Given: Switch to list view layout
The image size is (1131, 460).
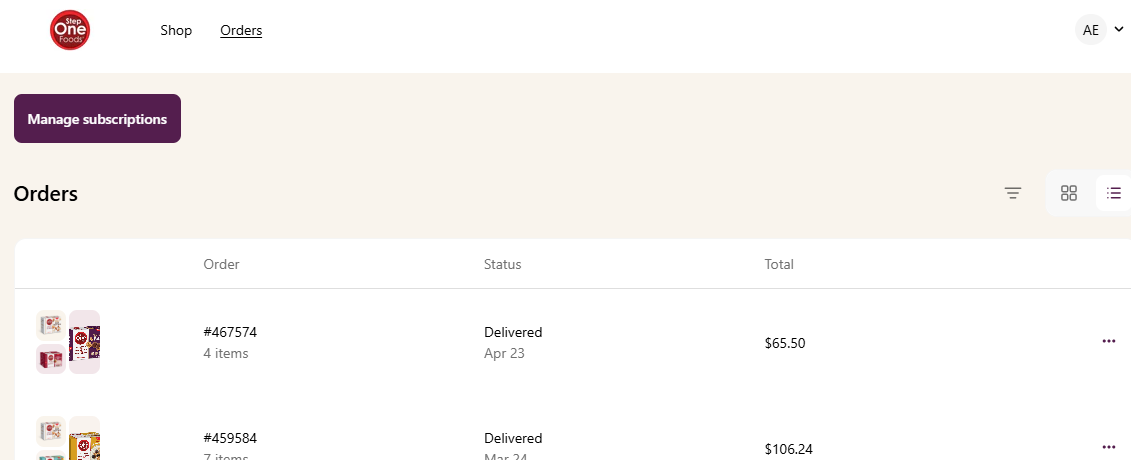Looking at the screenshot, I should coord(1114,193).
